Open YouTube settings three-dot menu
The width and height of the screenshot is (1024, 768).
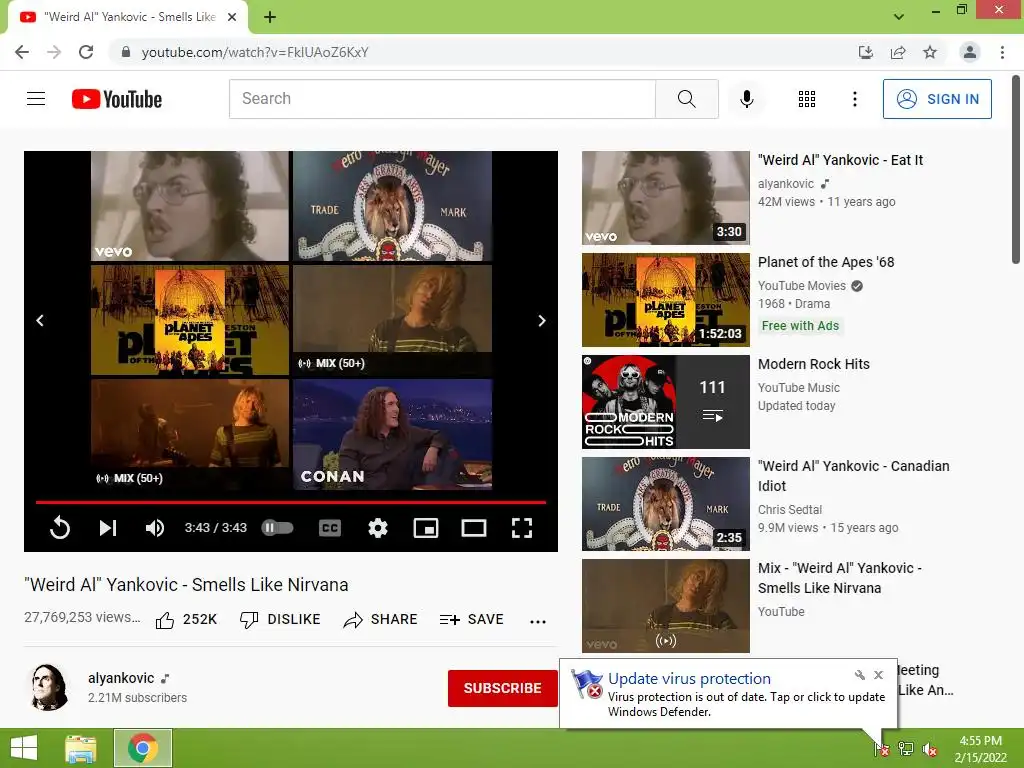tap(855, 99)
